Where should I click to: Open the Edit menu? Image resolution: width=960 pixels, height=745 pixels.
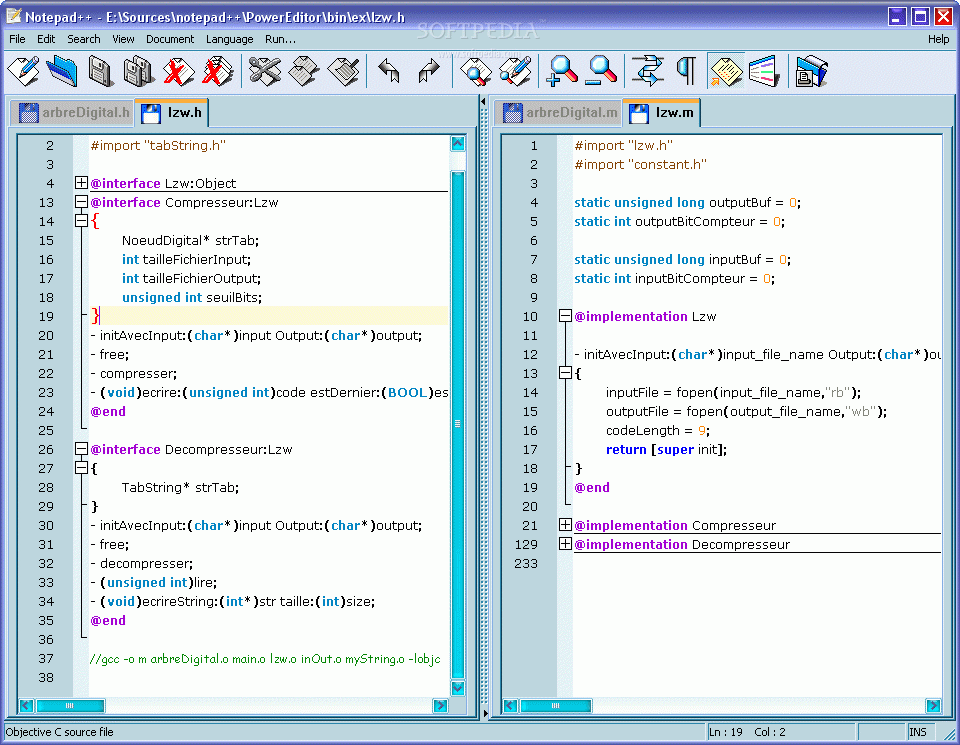pos(46,39)
